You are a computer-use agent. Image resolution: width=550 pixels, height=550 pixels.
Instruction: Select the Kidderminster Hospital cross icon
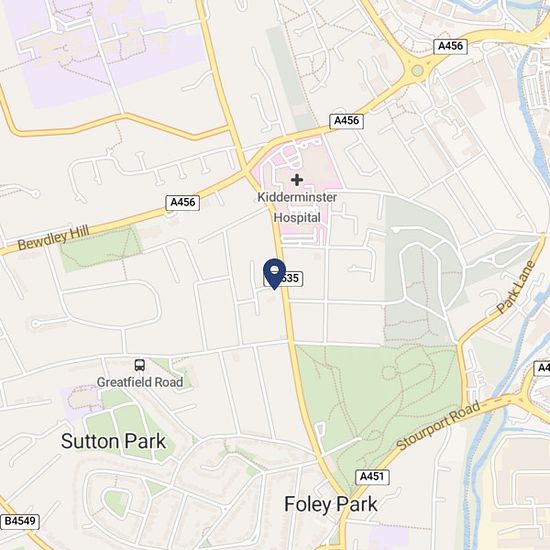[297, 180]
